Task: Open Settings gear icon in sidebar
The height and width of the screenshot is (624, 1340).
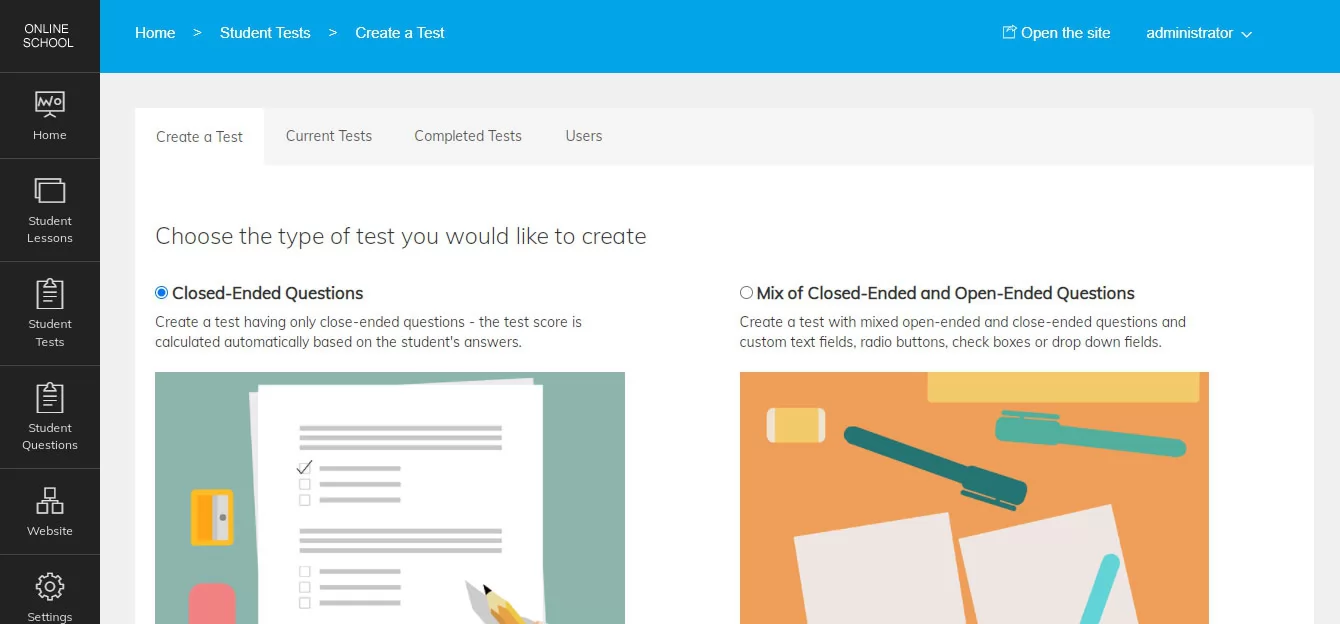Action: [x=49, y=587]
